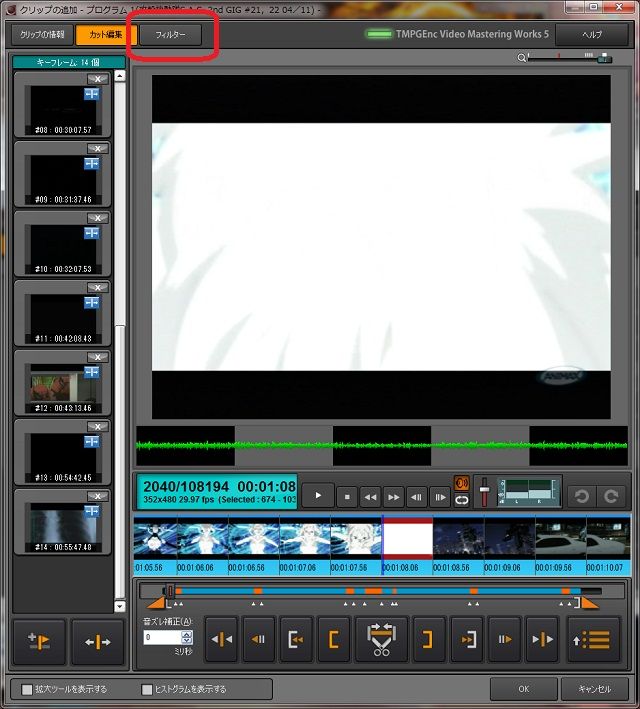Click the キーフレーム: 14 個 header
Screen dimensions: 640x709
click(68, 62)
